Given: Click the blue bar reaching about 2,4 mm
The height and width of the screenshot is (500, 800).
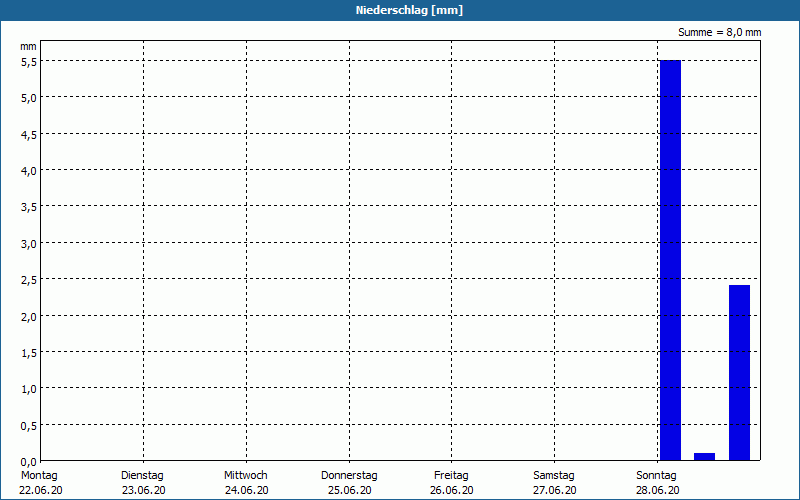Looking at the screenshot, I should (739, 372).
